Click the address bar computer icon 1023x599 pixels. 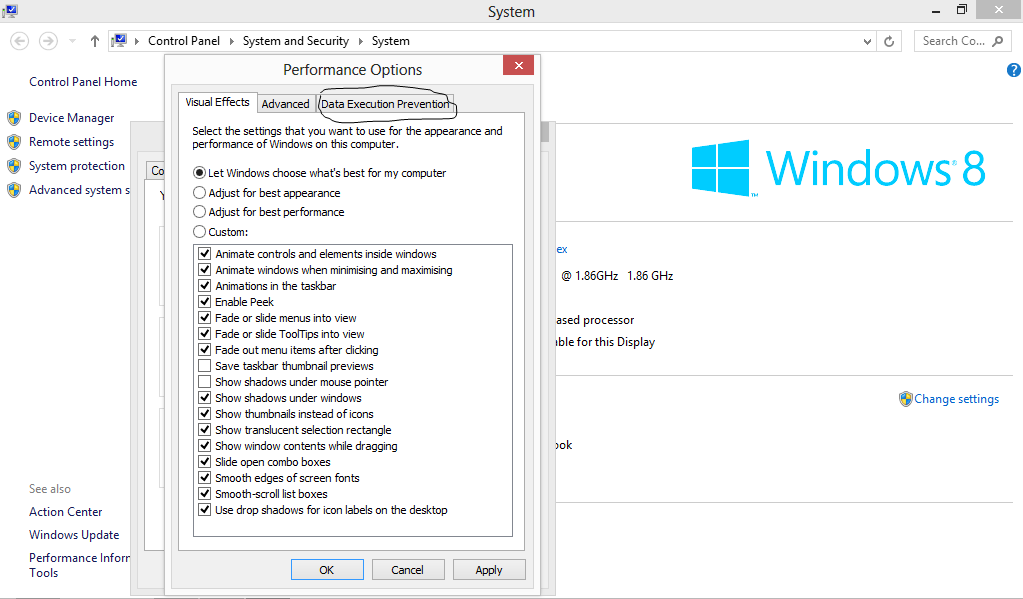click(x=119, y=40)
